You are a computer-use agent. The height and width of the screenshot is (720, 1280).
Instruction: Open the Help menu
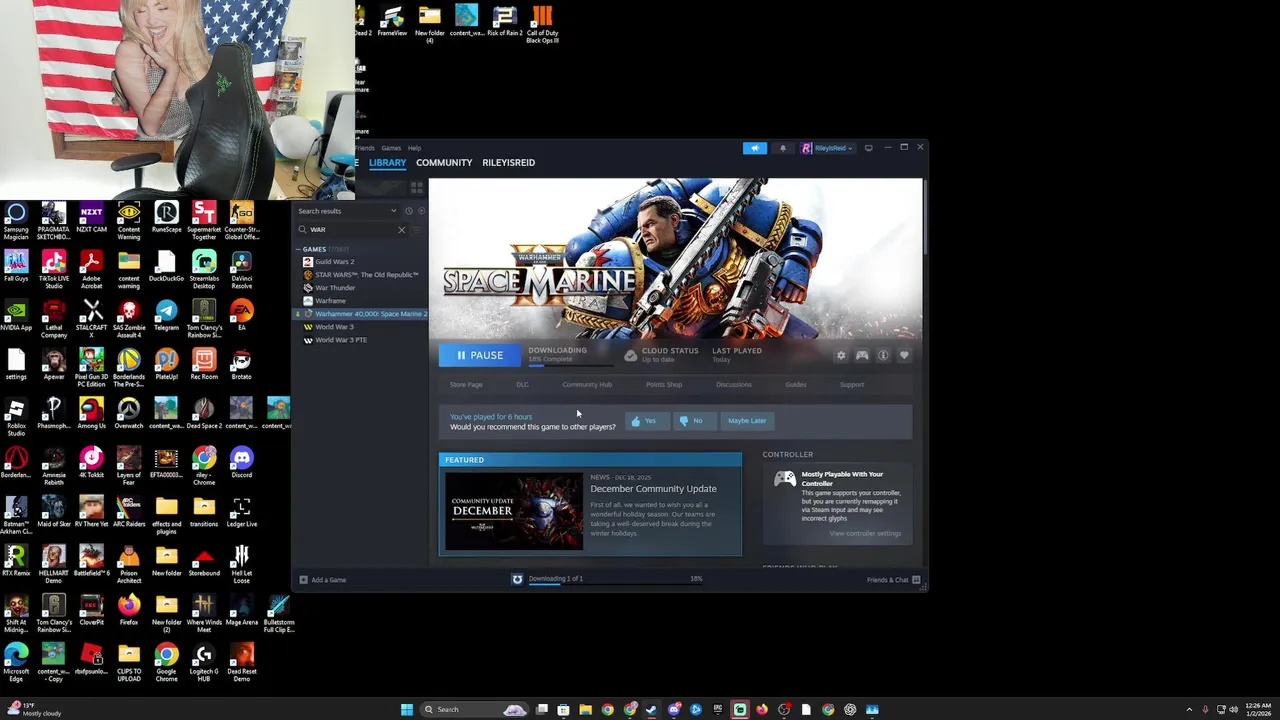pos(414,148)
